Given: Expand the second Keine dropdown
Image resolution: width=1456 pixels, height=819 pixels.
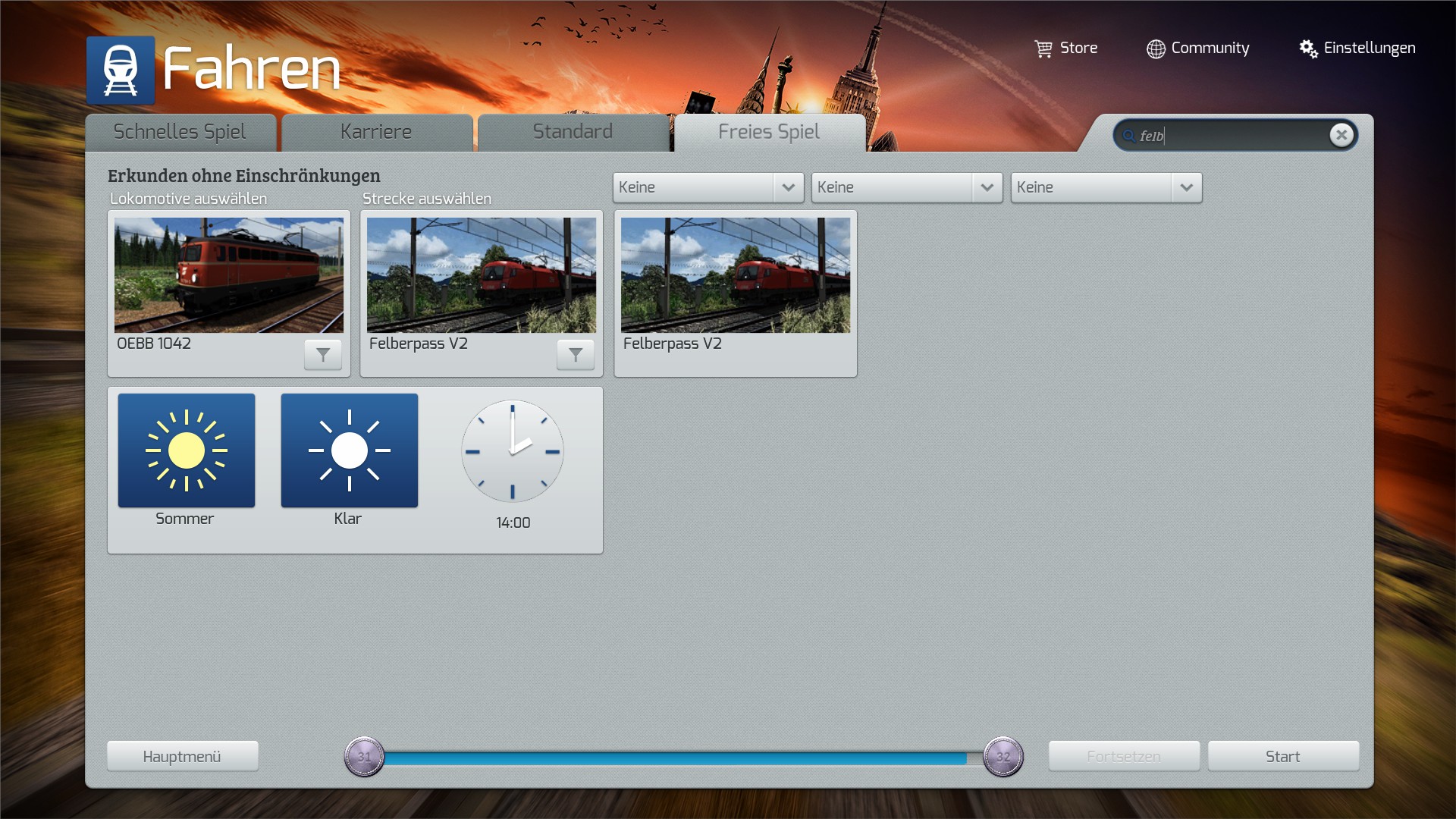Looking at the screenshot, I should (x=987, y=187).
